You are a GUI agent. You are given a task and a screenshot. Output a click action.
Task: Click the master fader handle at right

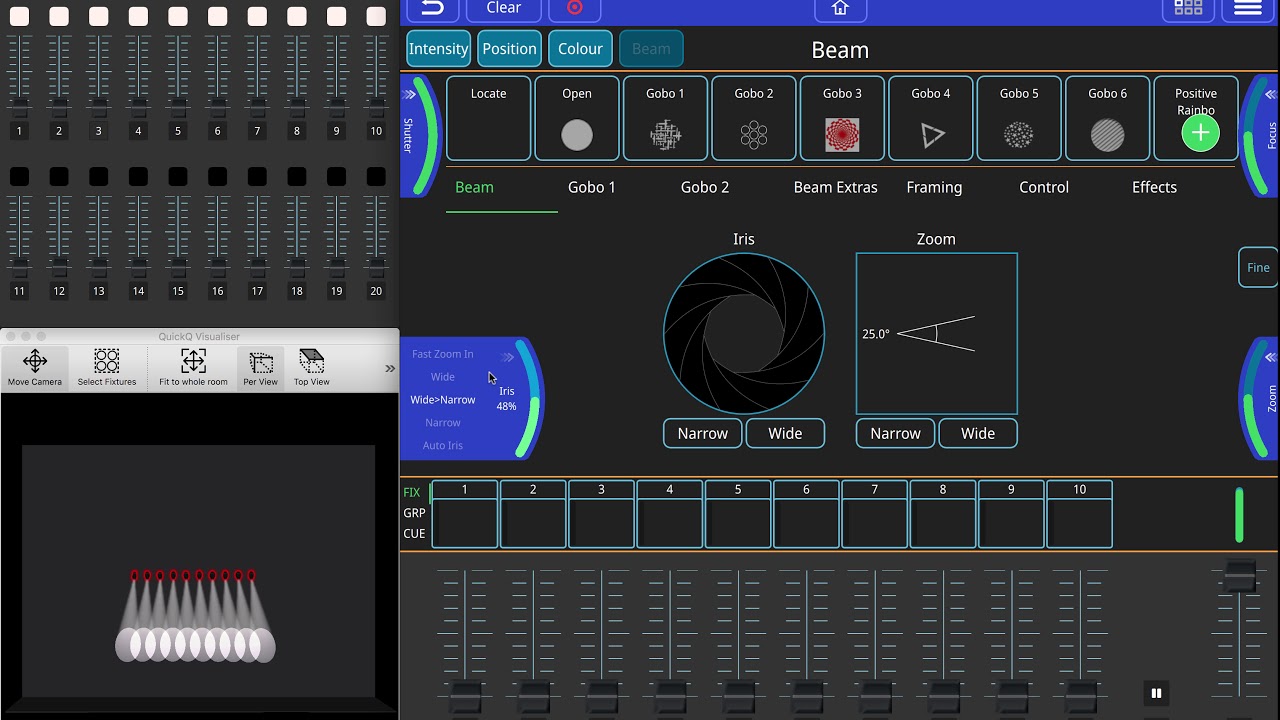(x=1240, y=577)
